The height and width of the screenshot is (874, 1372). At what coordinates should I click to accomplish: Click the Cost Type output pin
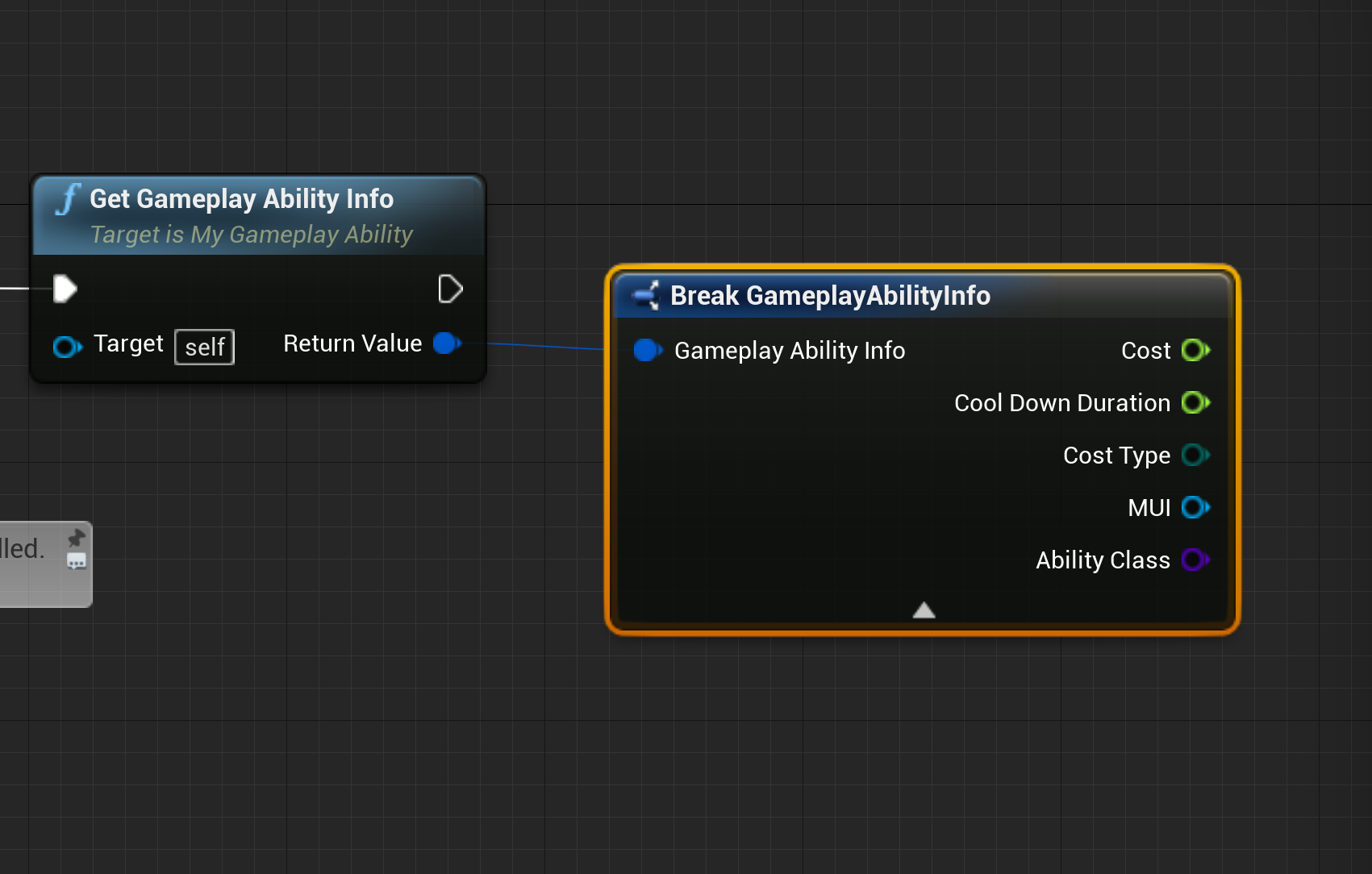point(1195,455)
